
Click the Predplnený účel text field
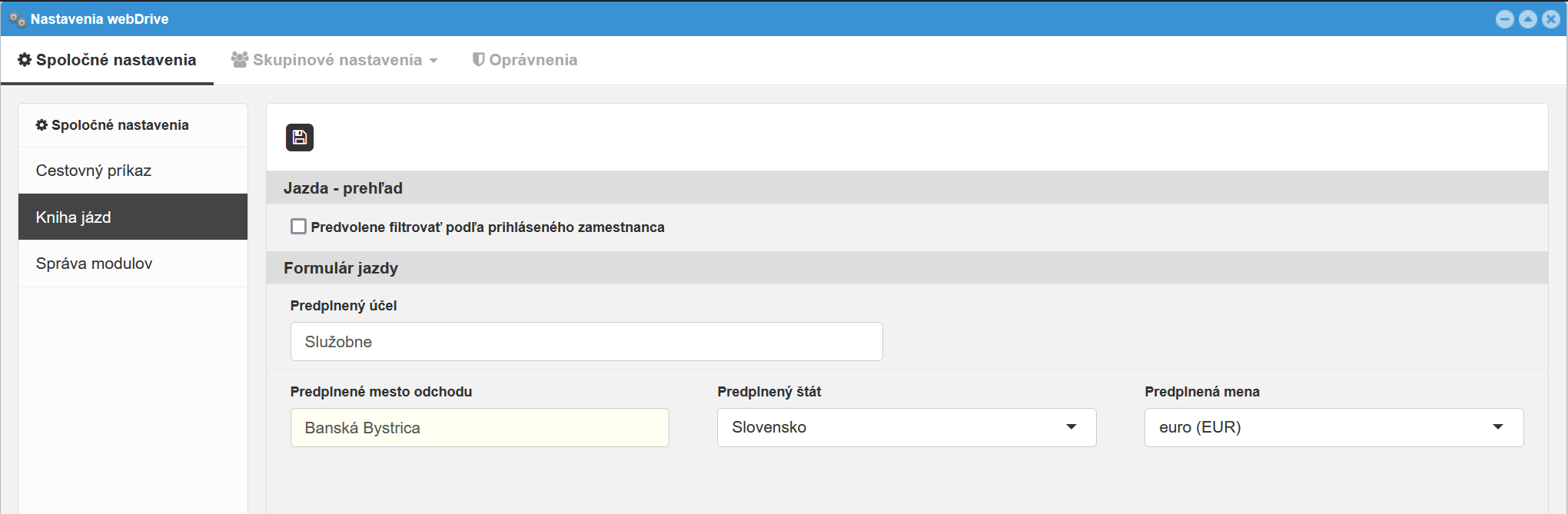tap(586, 342)
